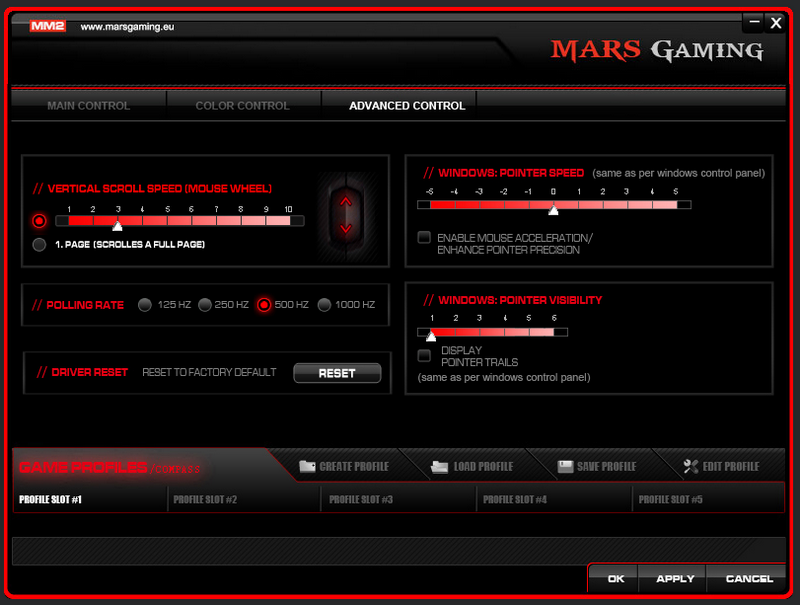The height and width of the screenshot is (605, 800).
Task: Click the mouse wheel down arrow icon
Action: point(346,229)
